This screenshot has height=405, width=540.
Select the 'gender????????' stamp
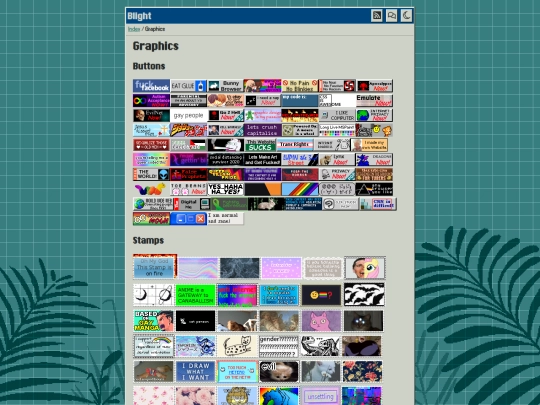(x=279, y=346)
